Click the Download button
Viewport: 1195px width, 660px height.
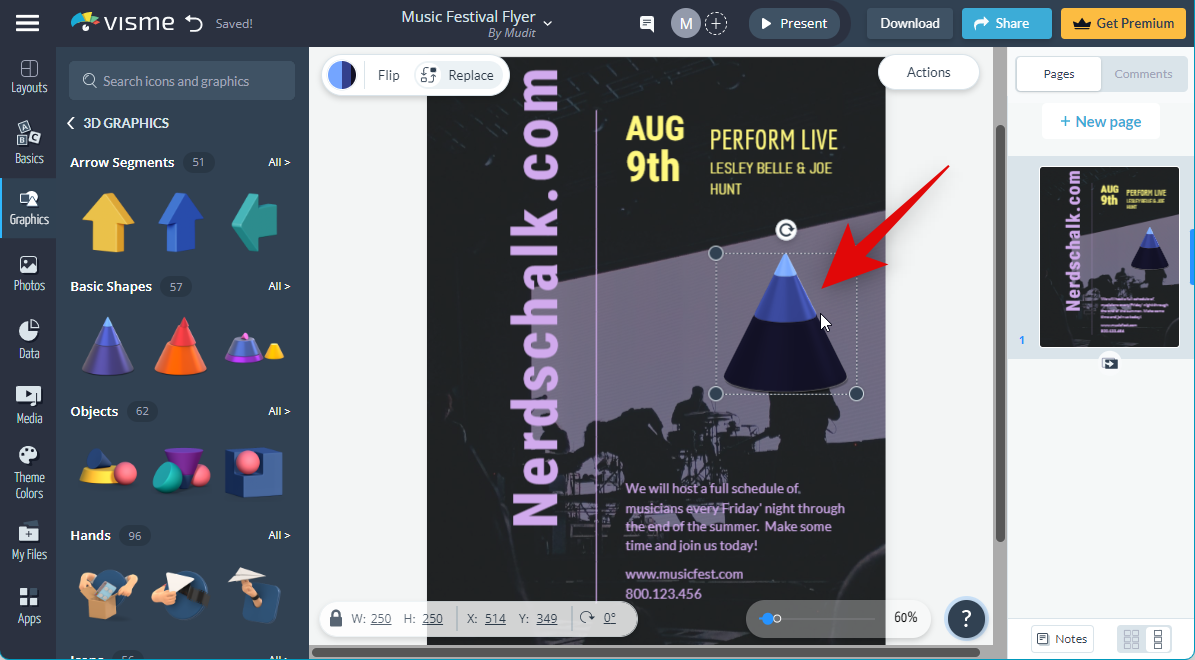pos(909,23)
